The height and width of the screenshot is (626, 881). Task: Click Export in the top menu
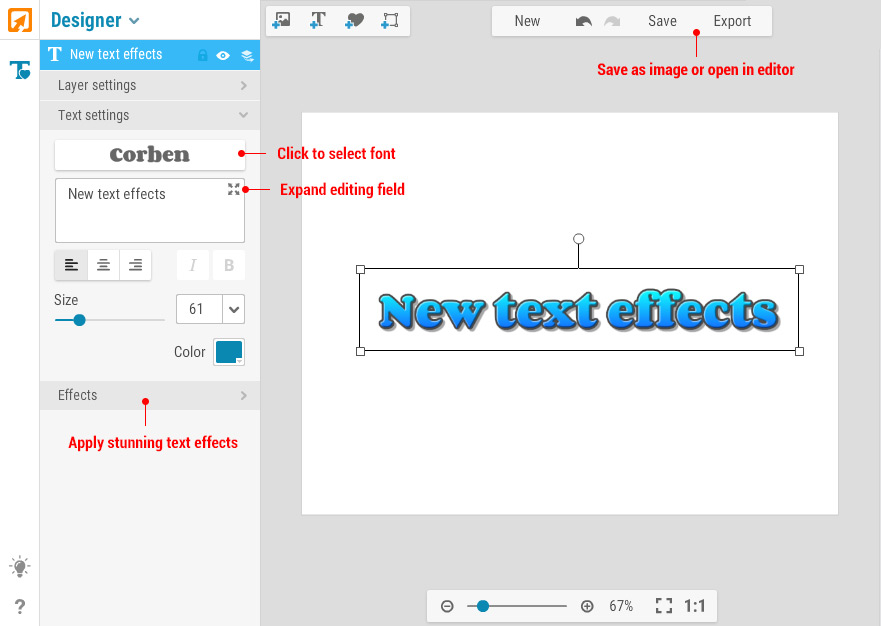[x=732, y=21]
